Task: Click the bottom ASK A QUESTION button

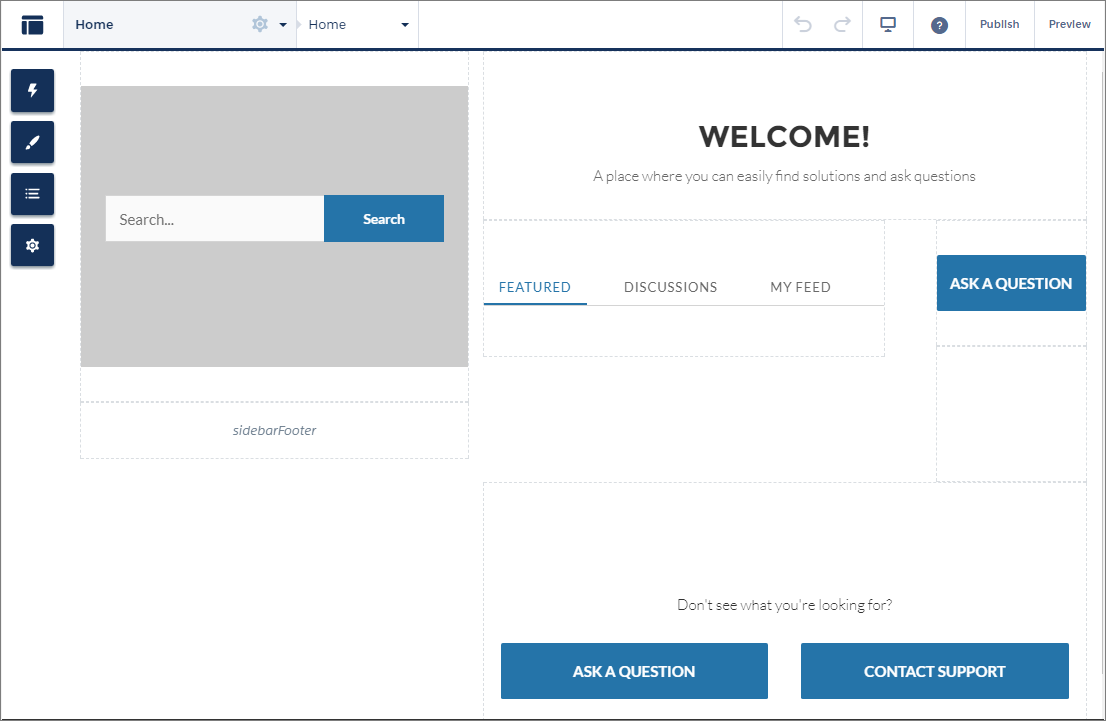Action: pyautogui.click(x=634, y=671)
